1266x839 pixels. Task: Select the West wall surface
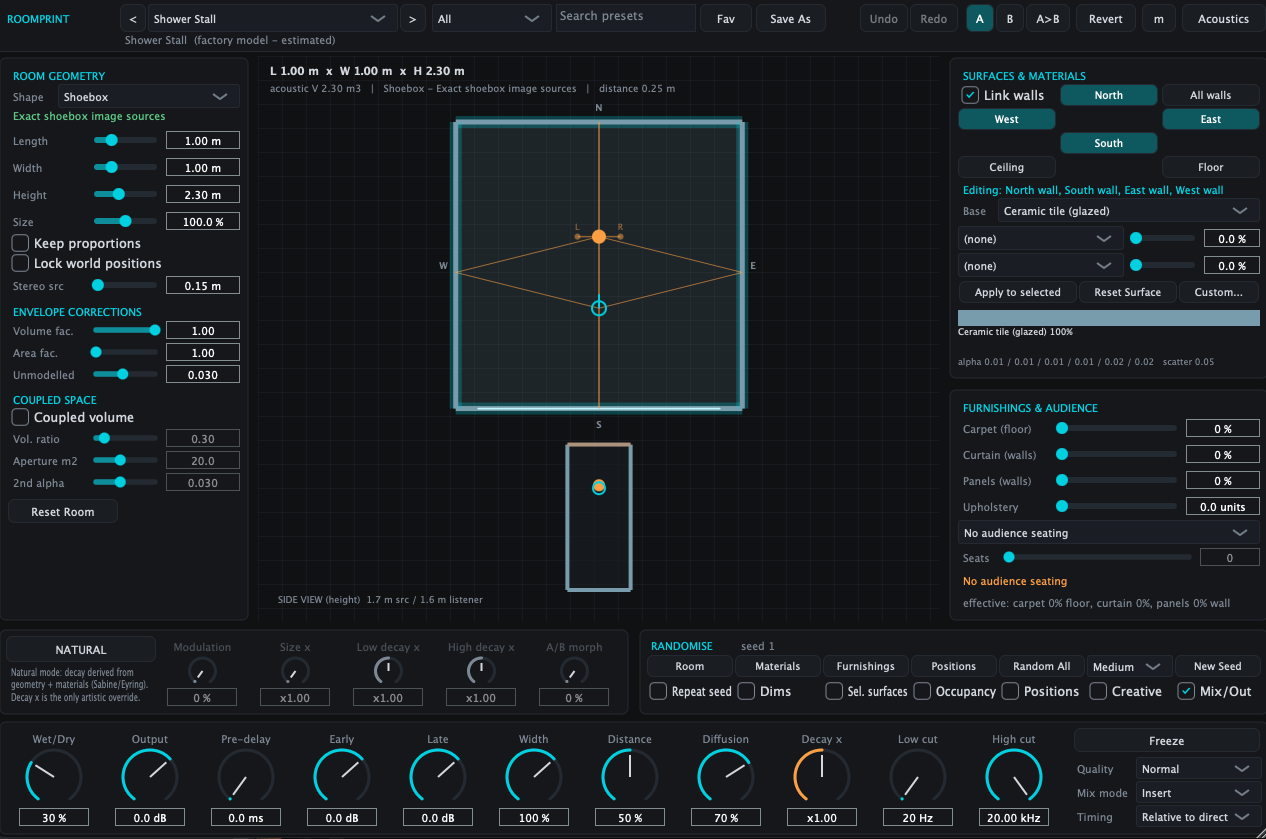(1007, 119)
